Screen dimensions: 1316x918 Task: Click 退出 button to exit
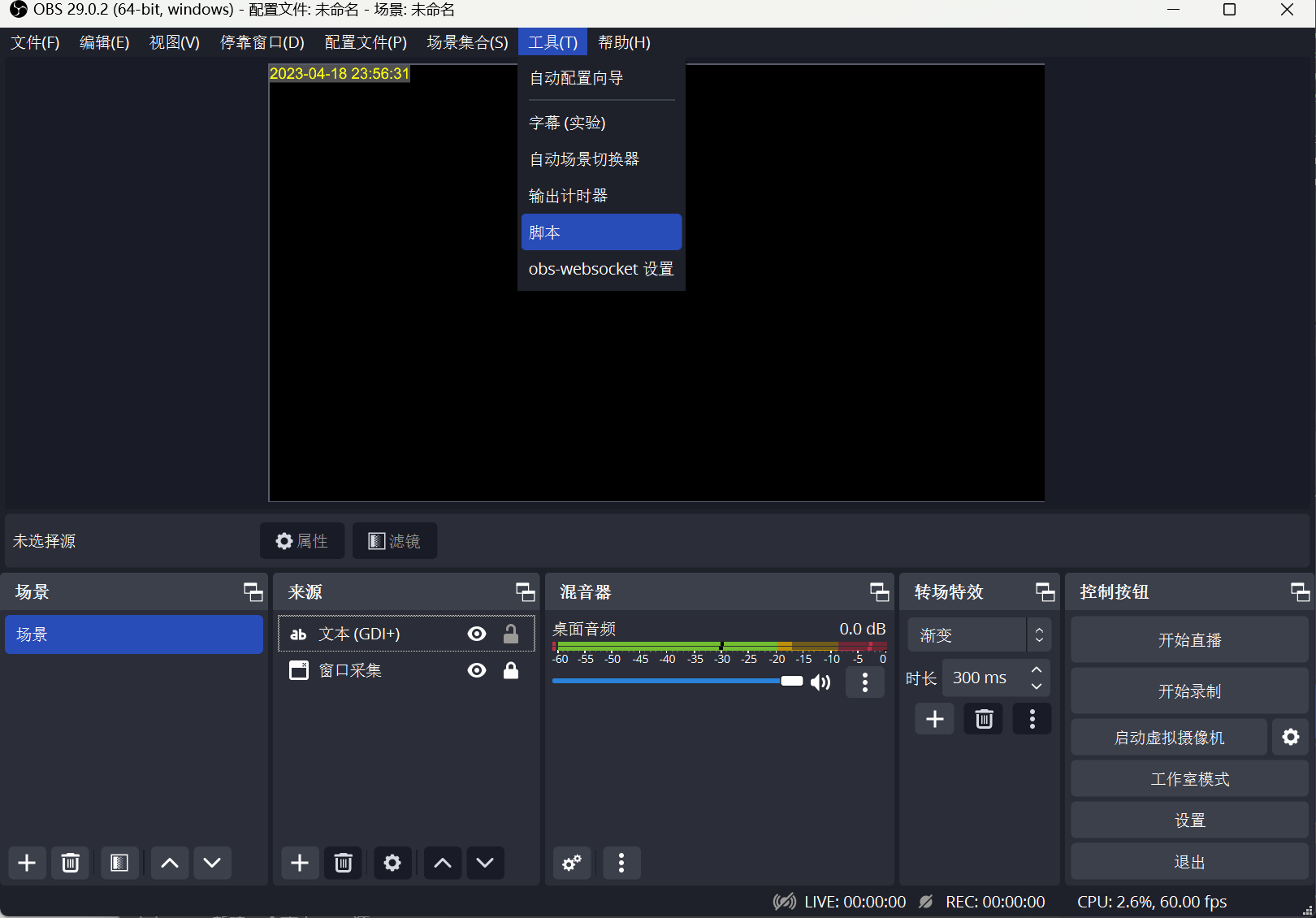[1189, 862]
